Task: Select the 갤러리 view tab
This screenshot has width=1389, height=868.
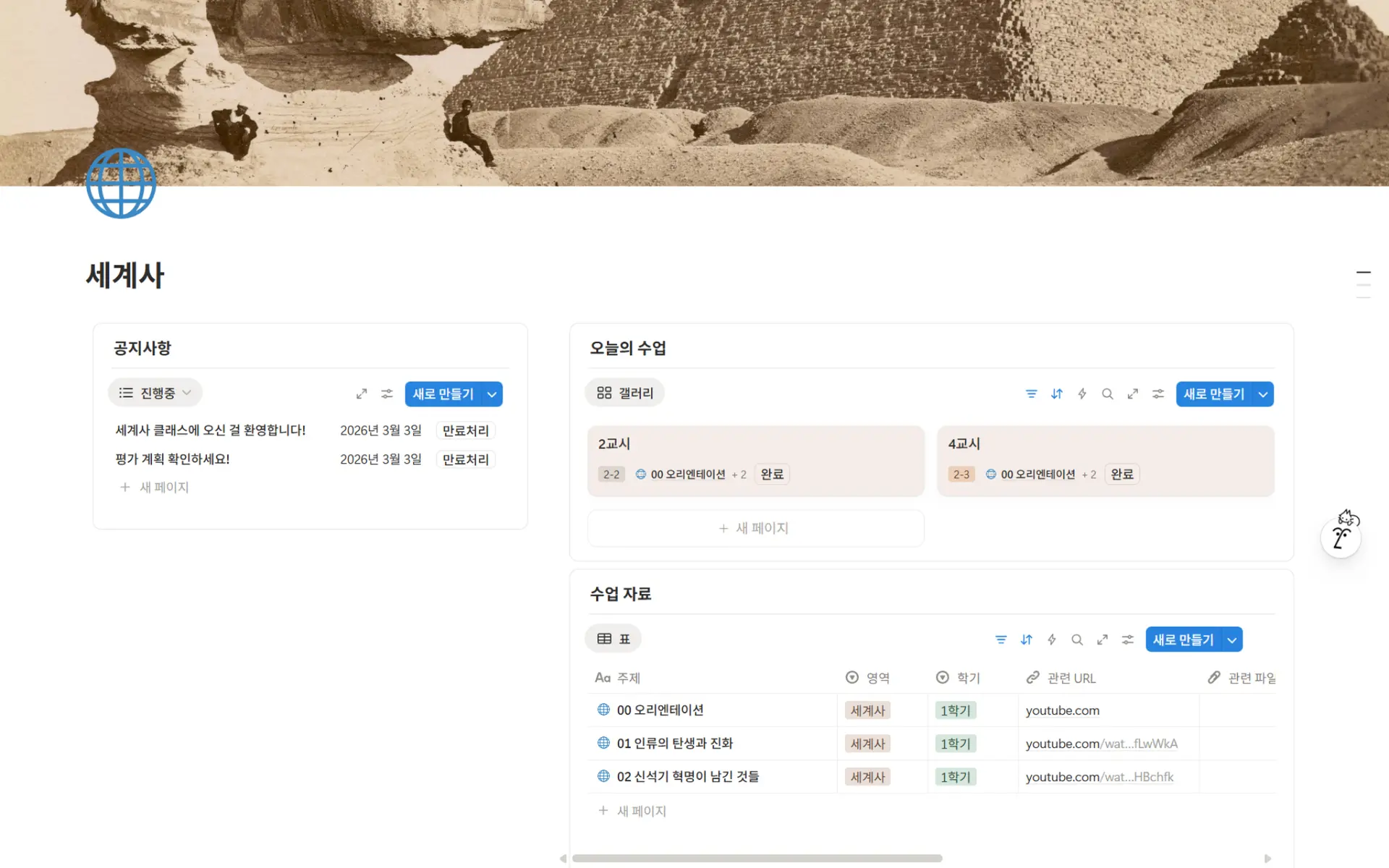Action: pos(625,393)
